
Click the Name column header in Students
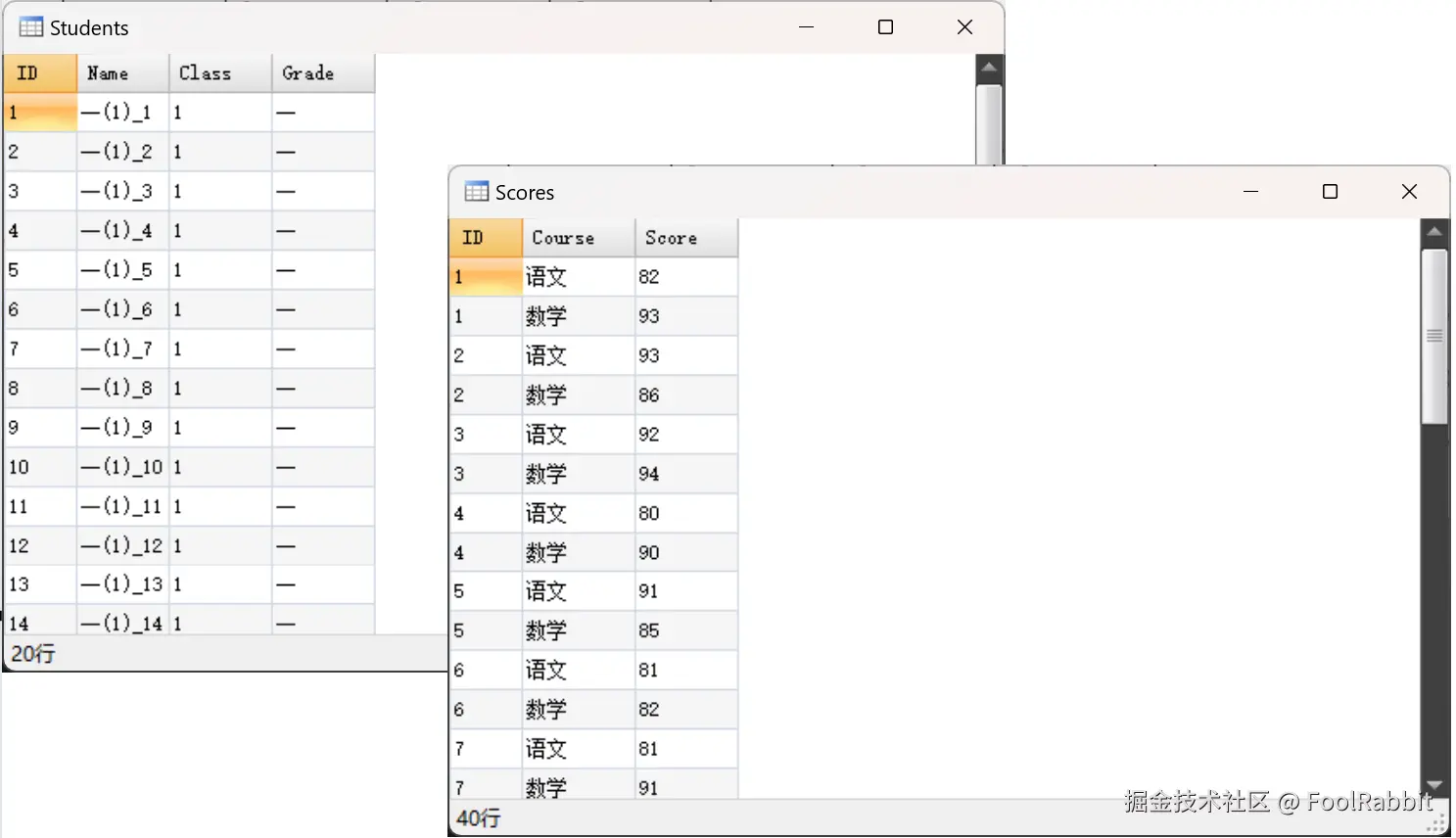pos(122,73)
